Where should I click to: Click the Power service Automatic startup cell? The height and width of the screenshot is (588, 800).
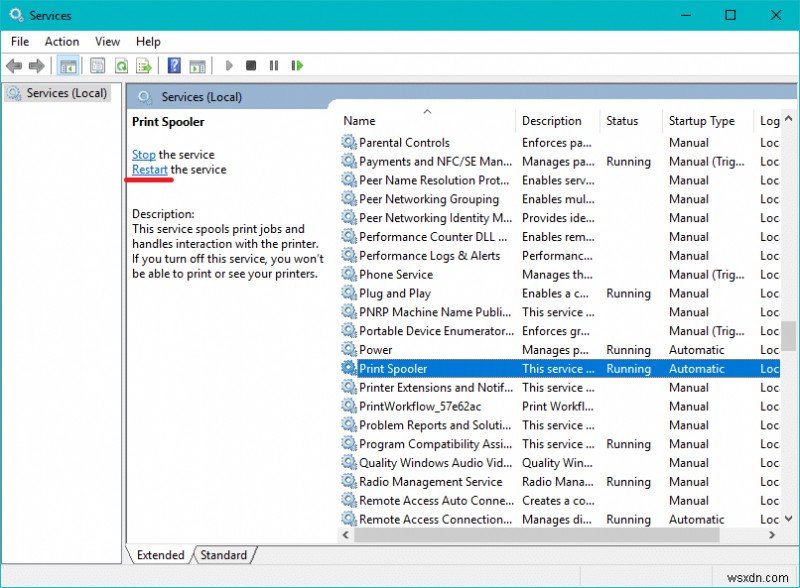pos(696,350)
